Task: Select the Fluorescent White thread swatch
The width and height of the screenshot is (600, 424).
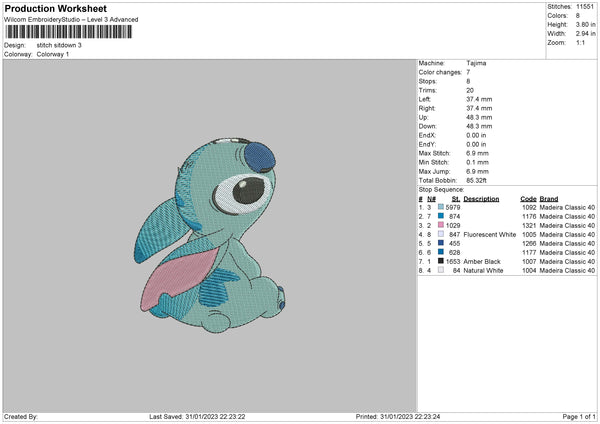Action: (439, 234)
